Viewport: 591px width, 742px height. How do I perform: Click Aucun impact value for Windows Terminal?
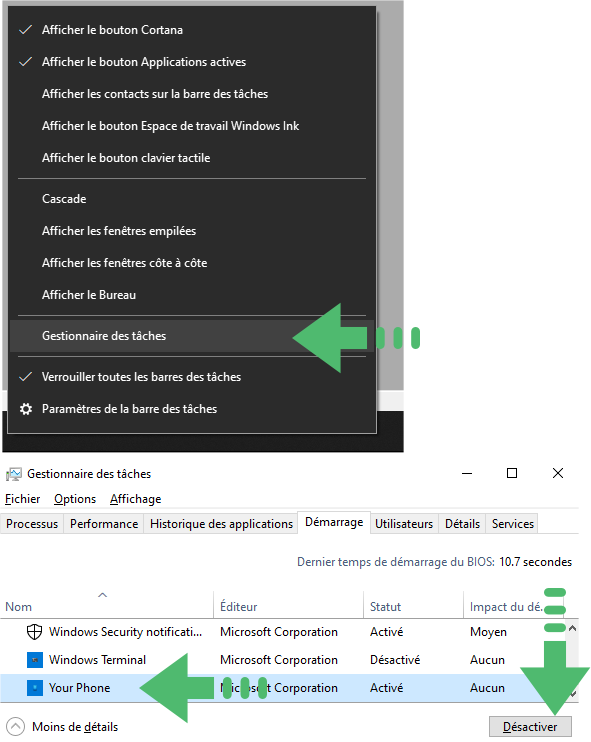487,660
